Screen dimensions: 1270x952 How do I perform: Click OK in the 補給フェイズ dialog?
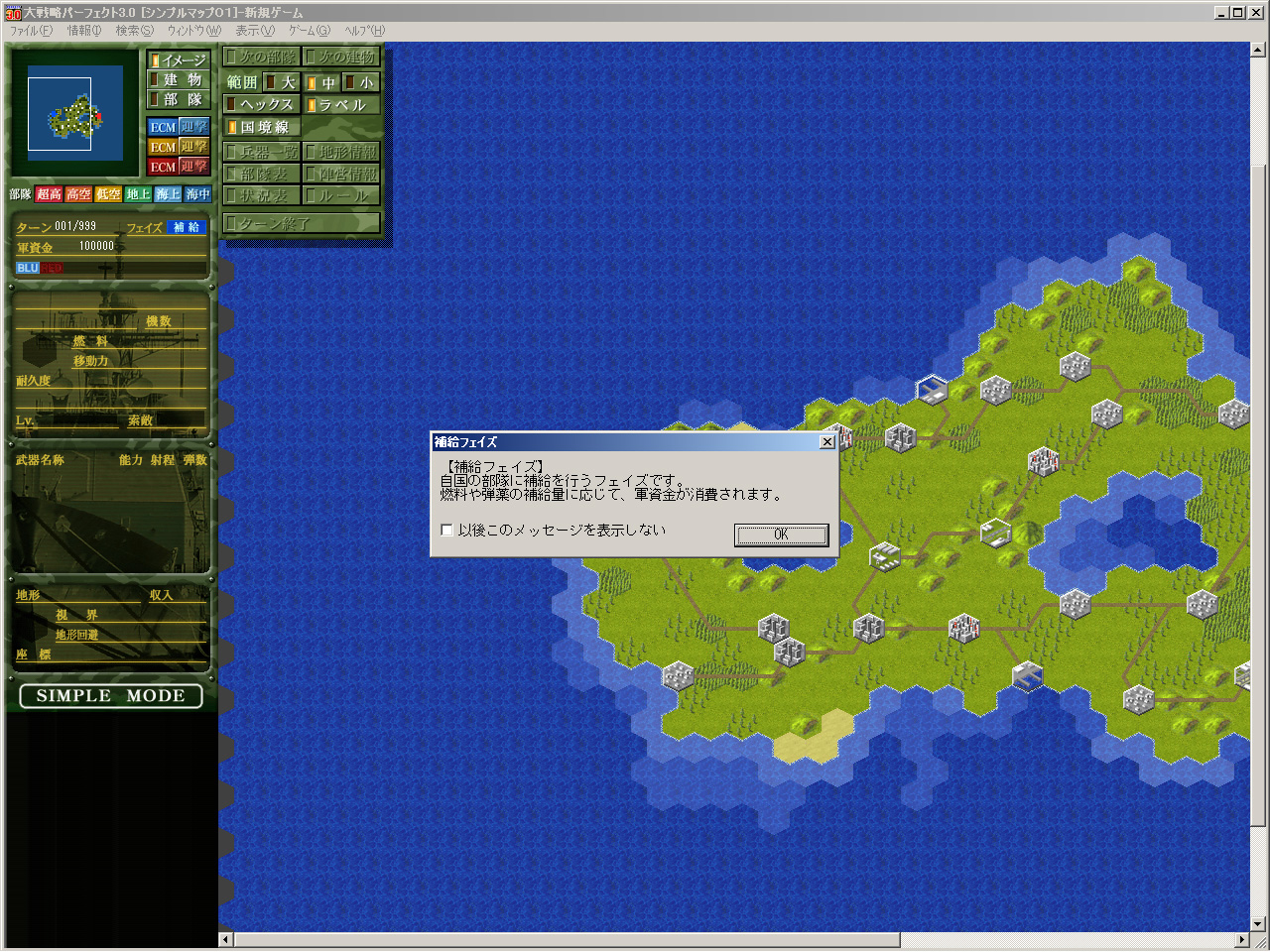781,535
